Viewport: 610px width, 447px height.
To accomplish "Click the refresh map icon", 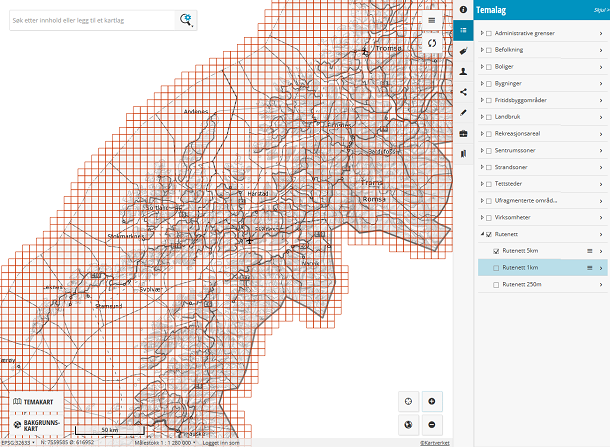I will point(431,44).
